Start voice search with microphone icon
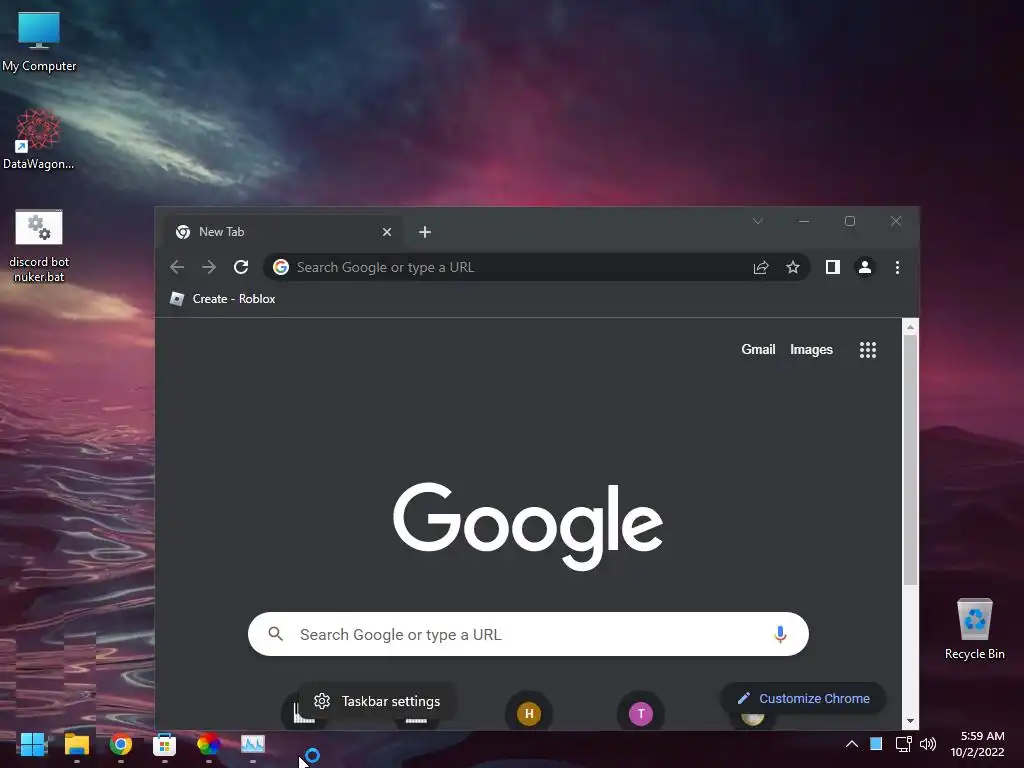 click(x=780, y=634)
